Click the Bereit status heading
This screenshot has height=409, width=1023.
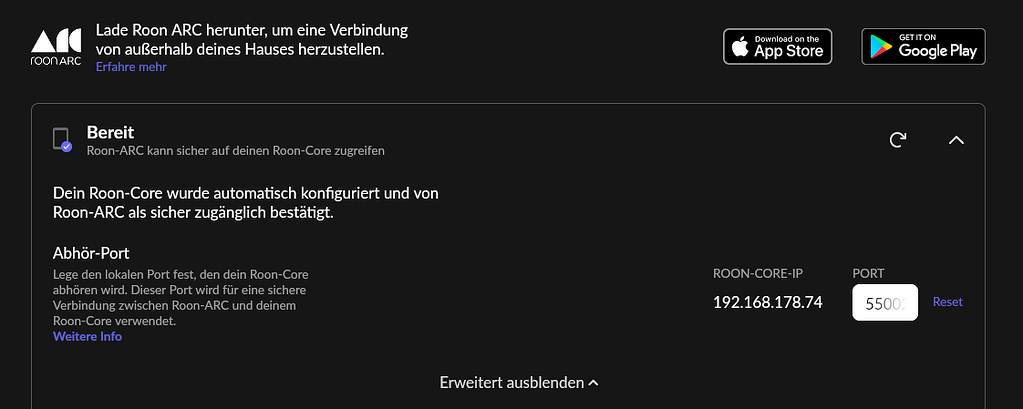point(110,132)
